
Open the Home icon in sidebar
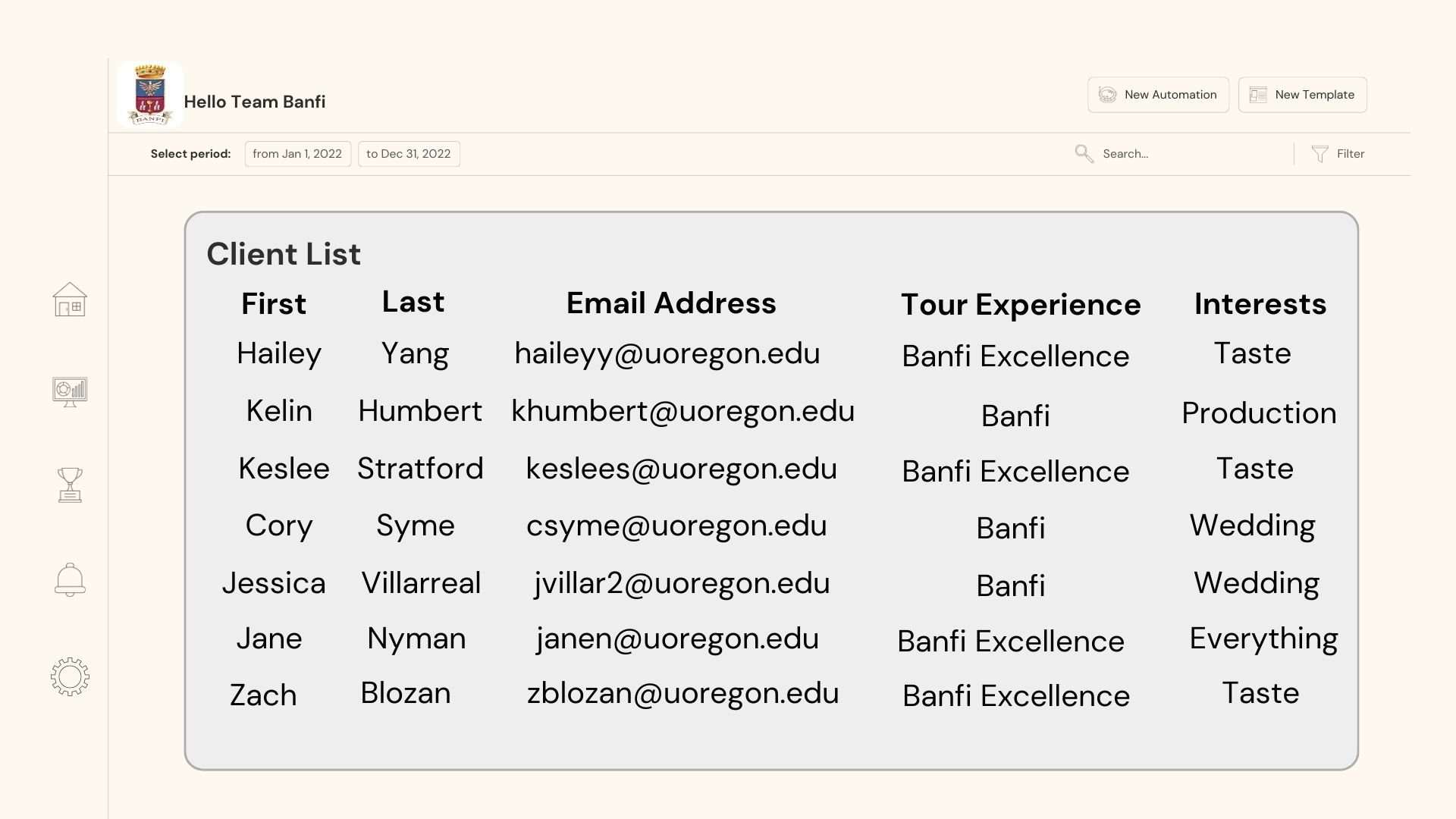70,300
